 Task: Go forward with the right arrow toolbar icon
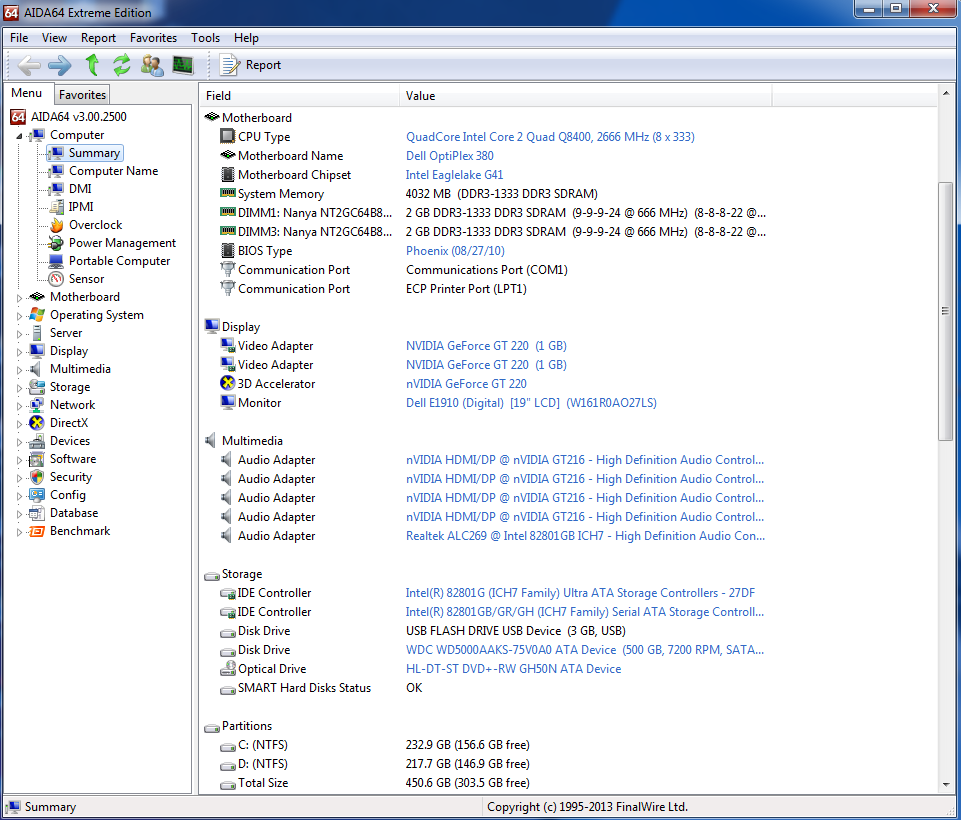tap(59, 65)
